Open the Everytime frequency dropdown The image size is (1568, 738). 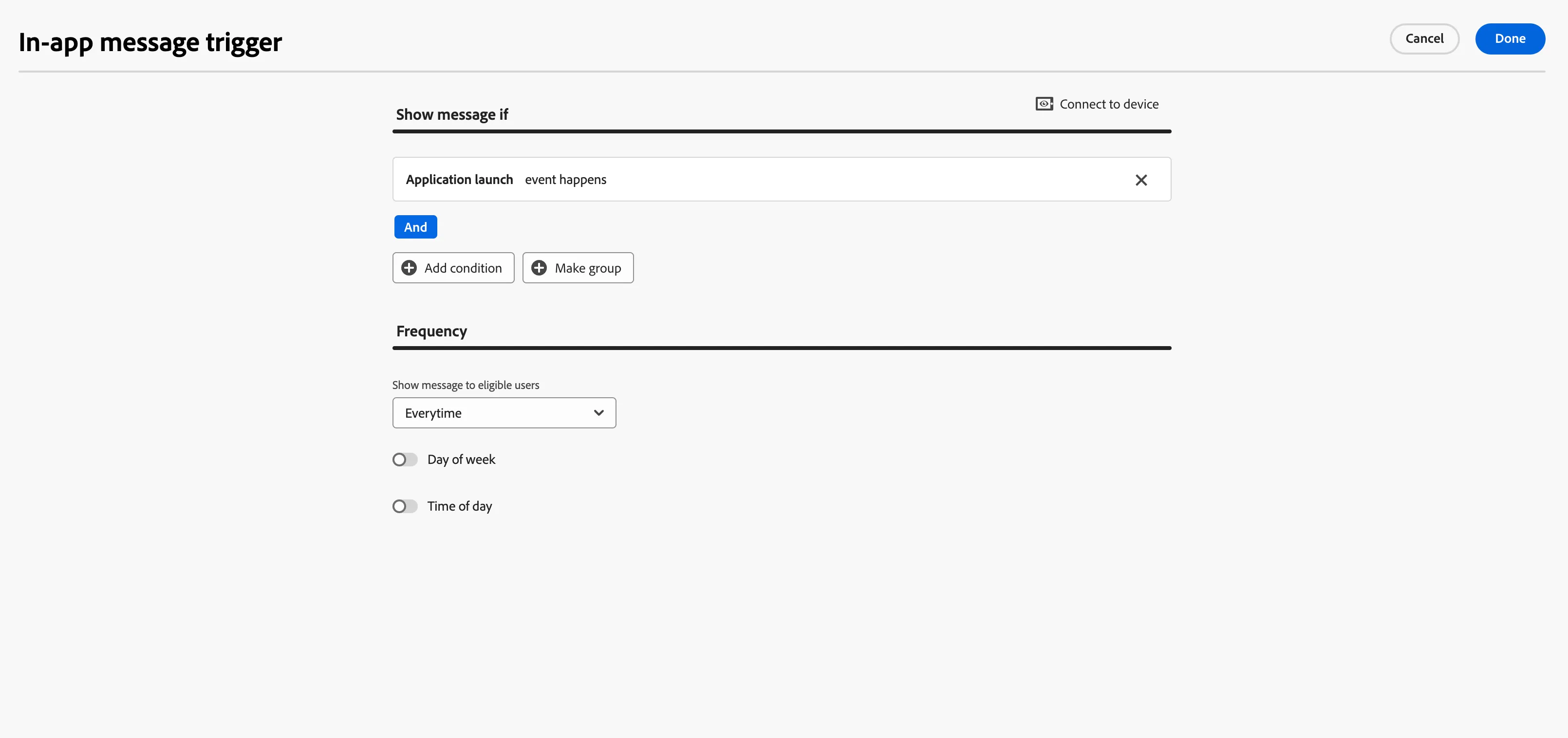[504, 413]
